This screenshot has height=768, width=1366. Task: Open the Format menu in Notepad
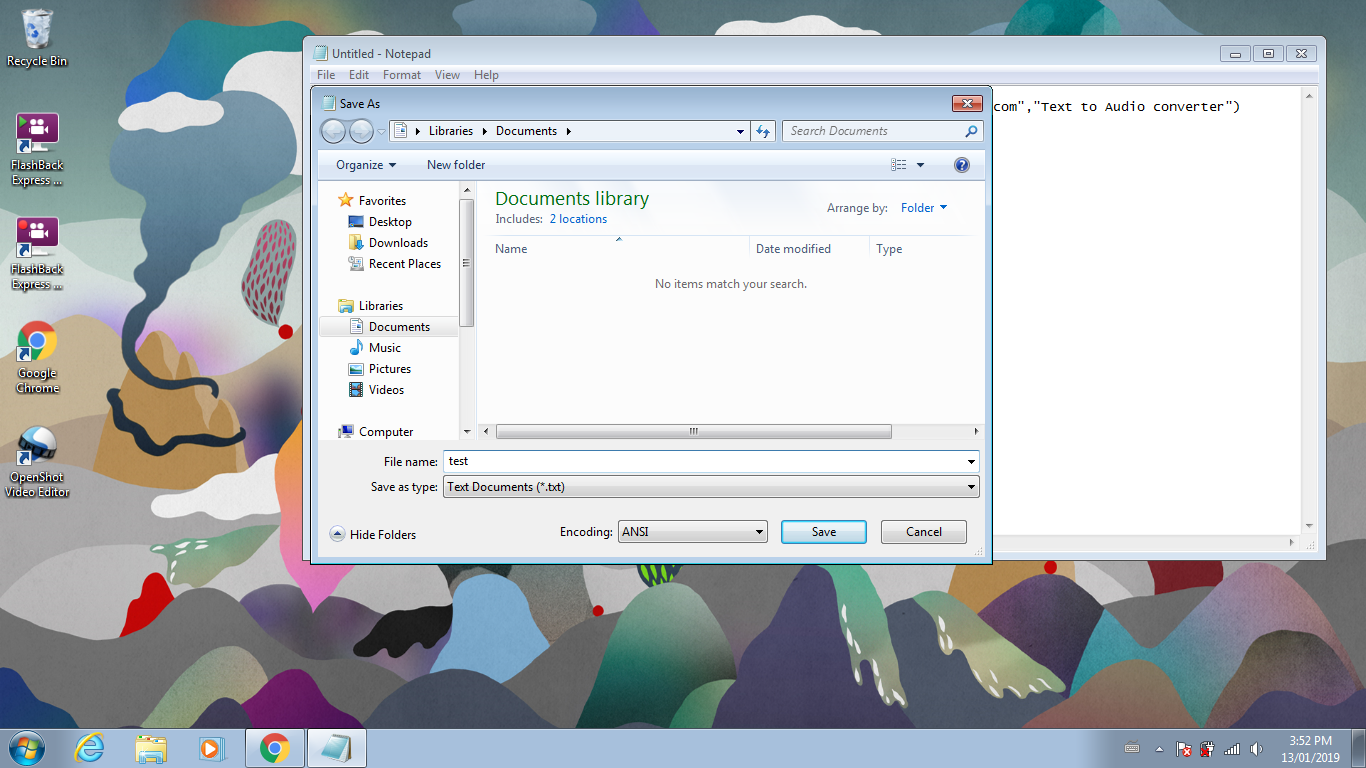(x=401, y=74)
